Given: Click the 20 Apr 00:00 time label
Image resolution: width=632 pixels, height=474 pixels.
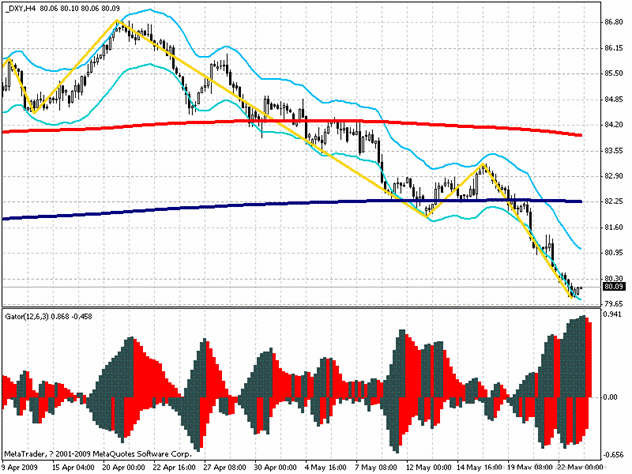Looking at the screenshot, I should click(124, 468).
